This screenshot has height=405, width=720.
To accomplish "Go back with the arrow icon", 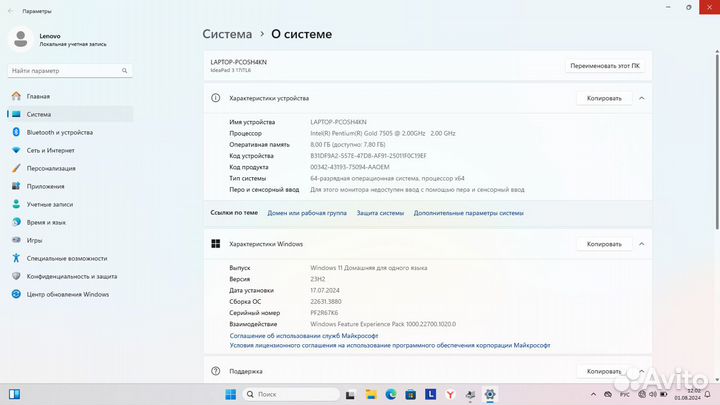I will click(11, 11).
